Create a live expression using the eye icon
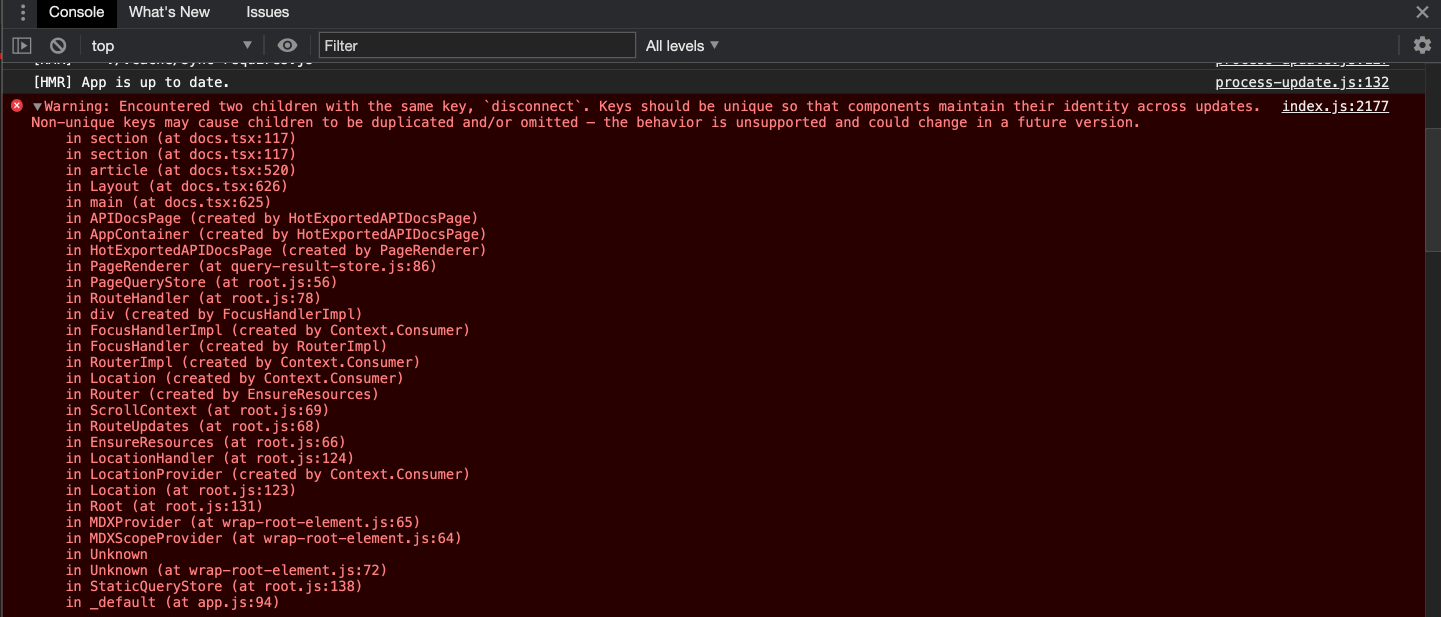1441x617 pixels. pyautogui.click(x=288, y=45)
